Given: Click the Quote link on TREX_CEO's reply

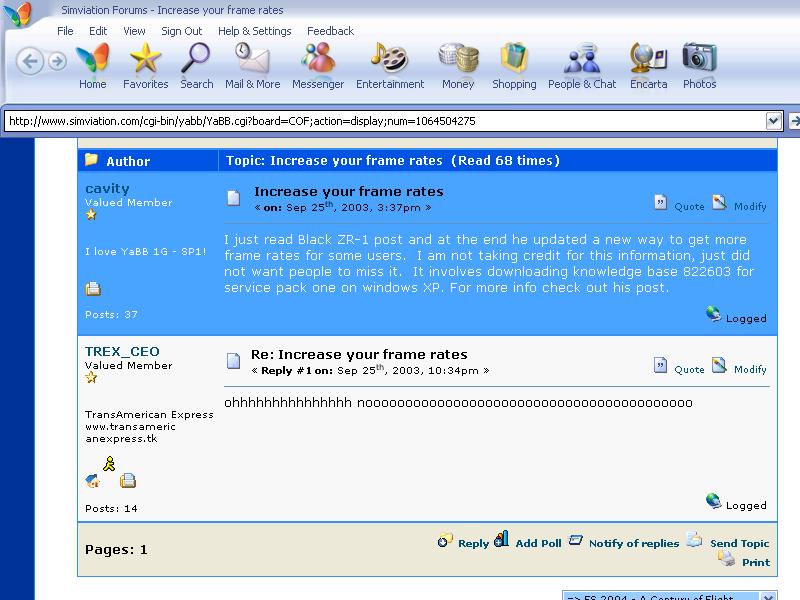Looking at the screenshot, I should (x=689, y=369).
